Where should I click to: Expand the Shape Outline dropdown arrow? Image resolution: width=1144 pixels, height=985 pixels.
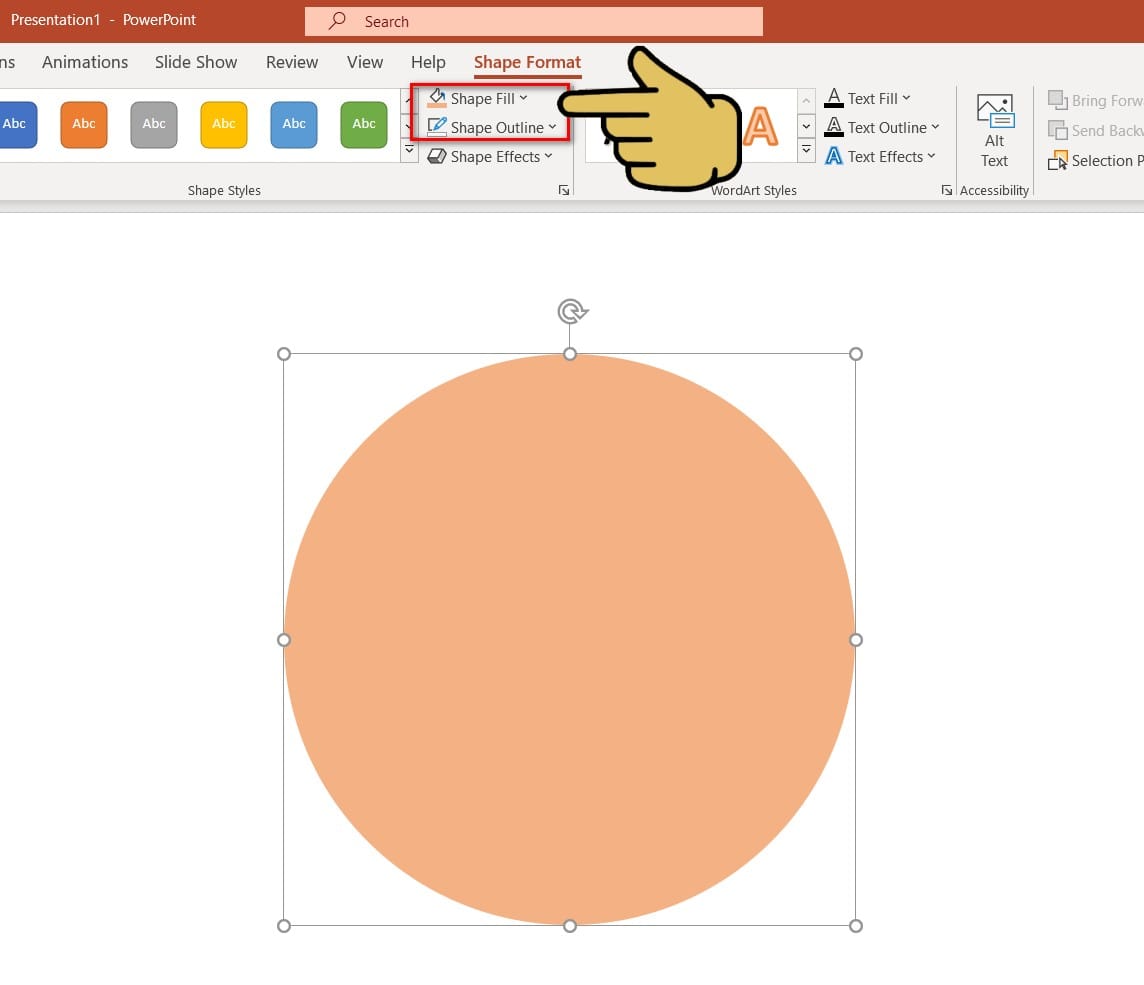[552, 127]
